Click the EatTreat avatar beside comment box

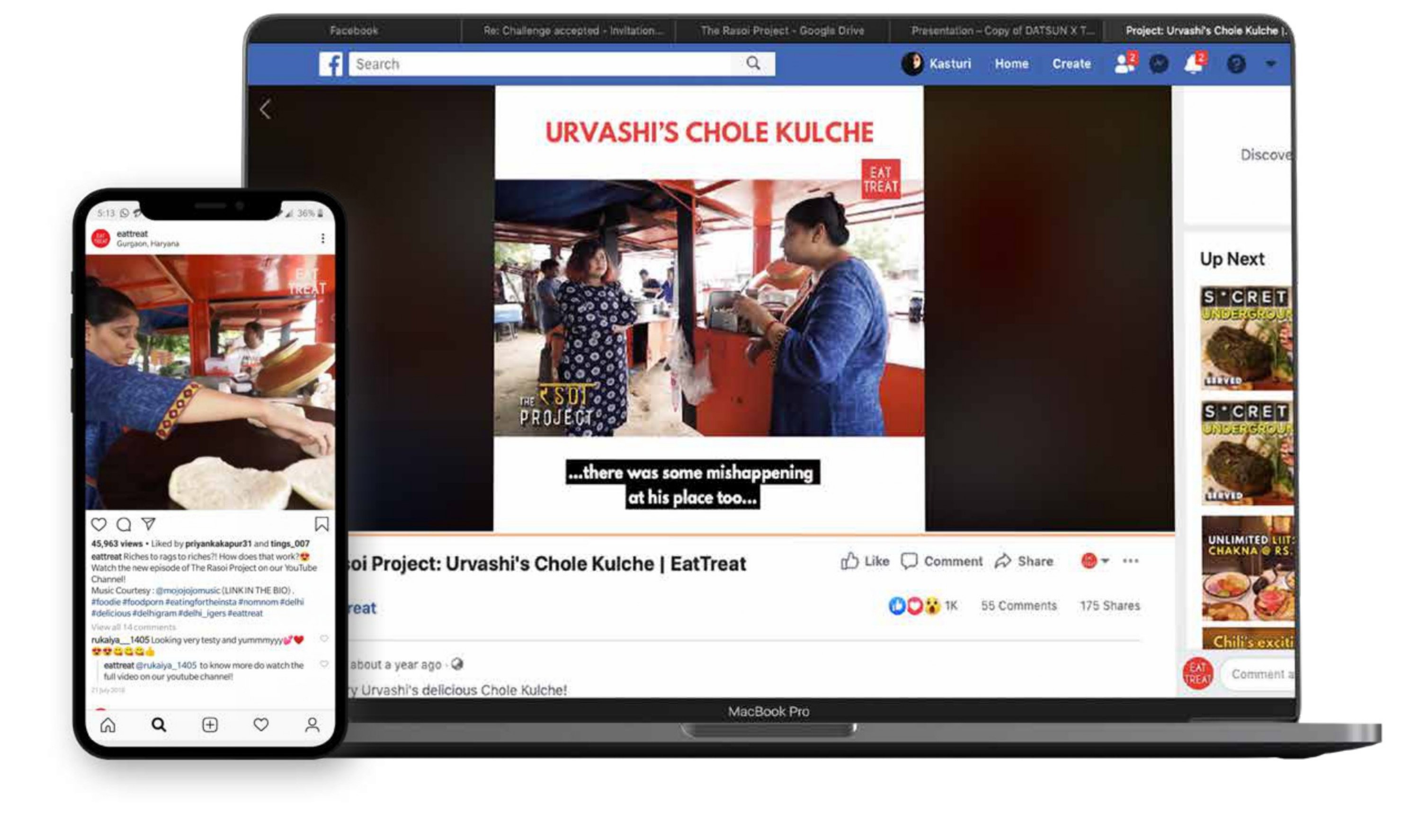point(1197,674)
